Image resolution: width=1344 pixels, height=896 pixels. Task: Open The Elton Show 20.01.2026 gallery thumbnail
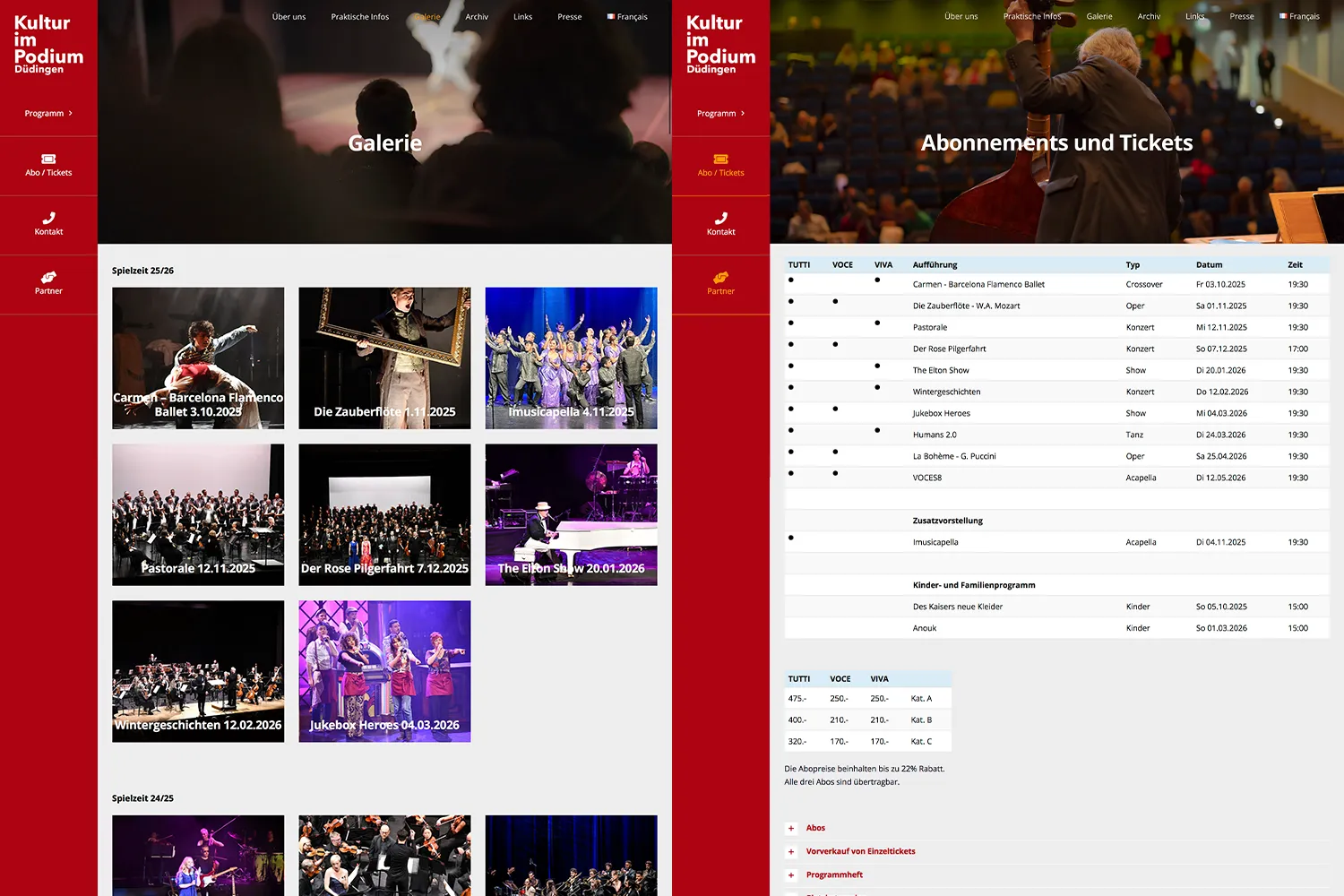[571, 514]
